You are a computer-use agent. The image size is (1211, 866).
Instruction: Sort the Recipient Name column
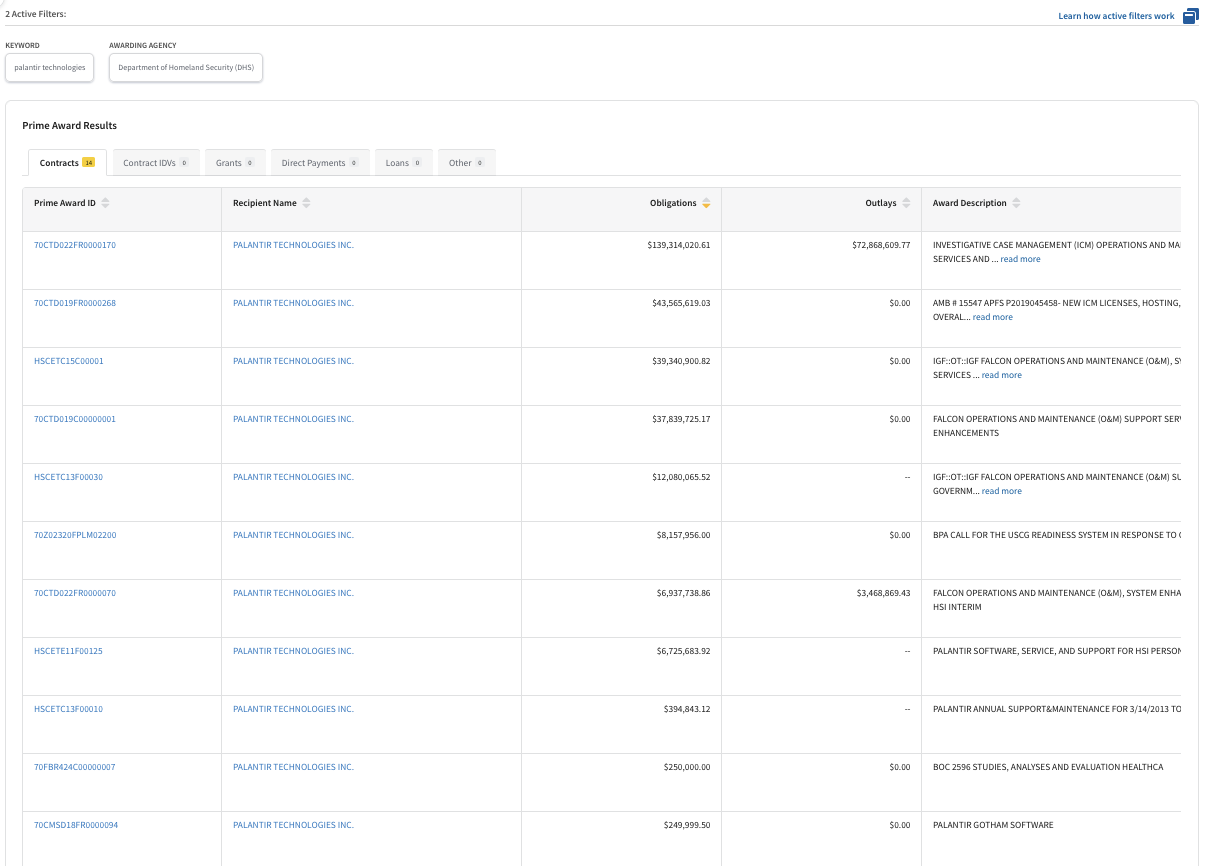[x=306, y=202]
